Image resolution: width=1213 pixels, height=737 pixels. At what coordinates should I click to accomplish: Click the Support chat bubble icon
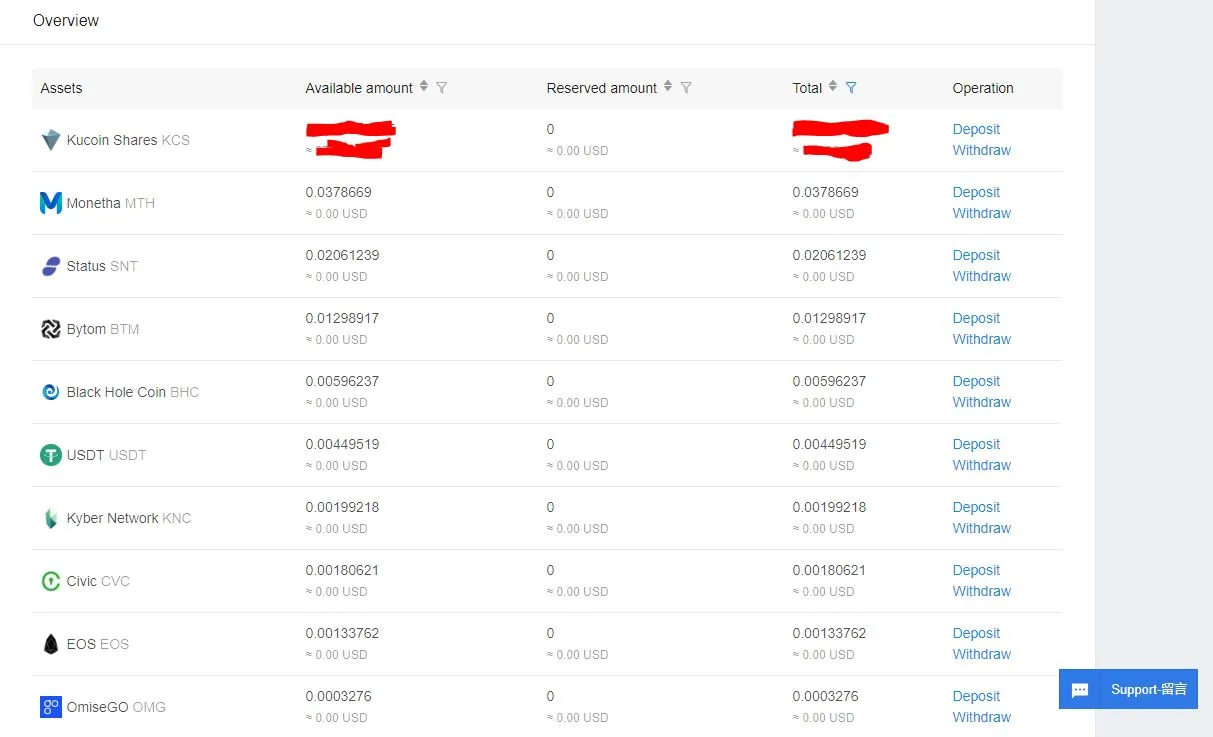[x=1080, y=690]
